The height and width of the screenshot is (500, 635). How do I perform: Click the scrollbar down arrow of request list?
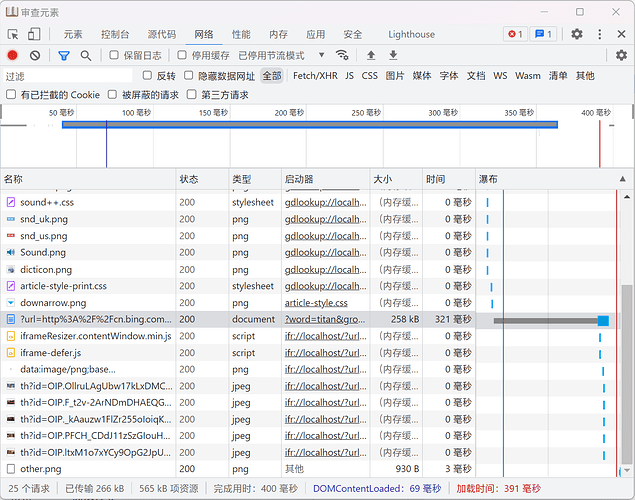627,471
